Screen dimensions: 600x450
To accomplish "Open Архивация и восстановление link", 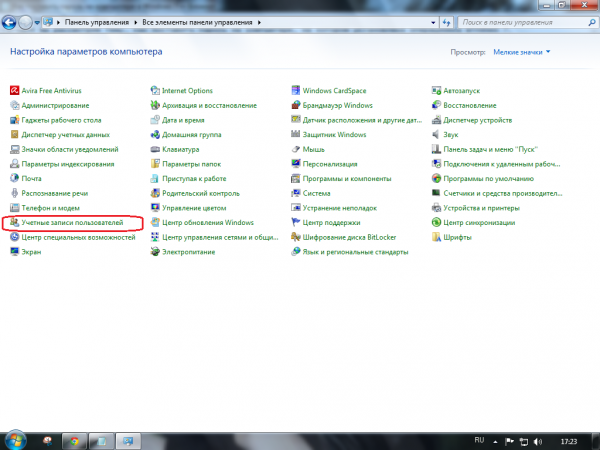I will [x=209, y=106].
